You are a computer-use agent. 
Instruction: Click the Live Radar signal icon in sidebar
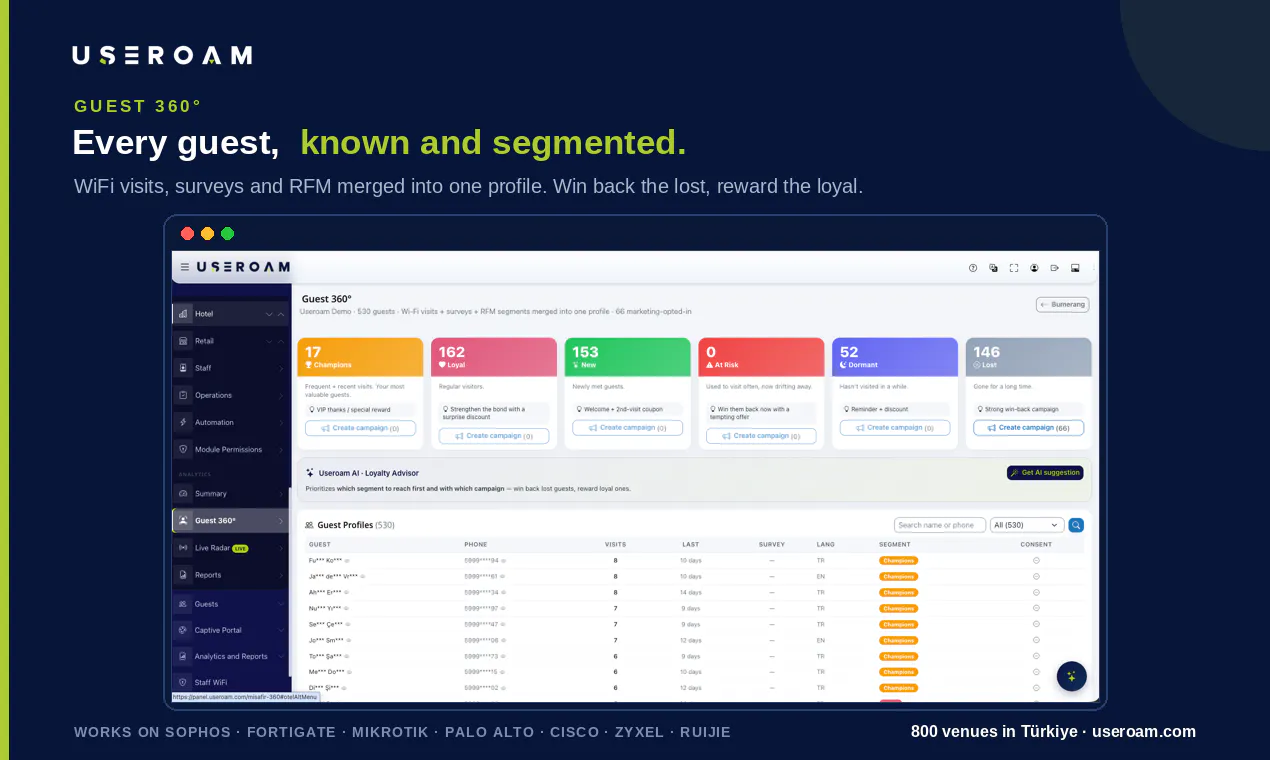183,548
